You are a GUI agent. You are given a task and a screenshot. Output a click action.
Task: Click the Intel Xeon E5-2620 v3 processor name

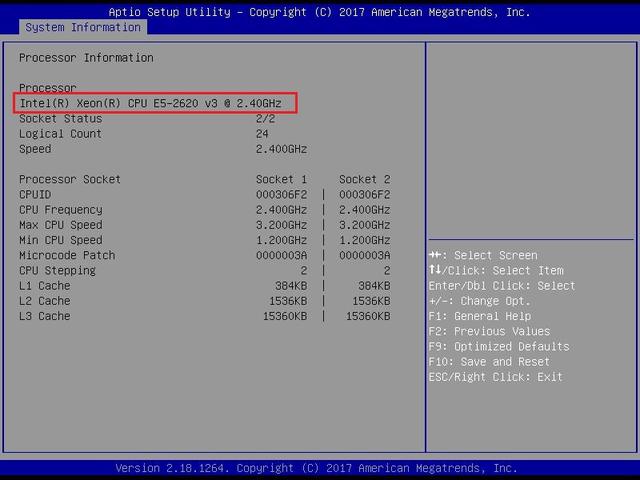(156, 103)
